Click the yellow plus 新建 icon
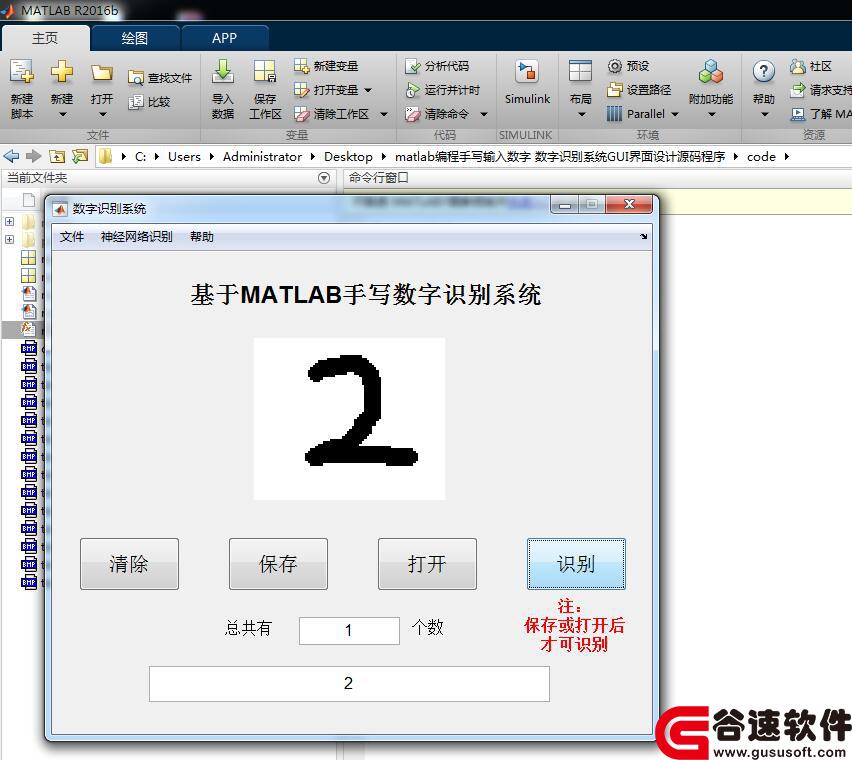The height and width of the screenshot is (760, 852). (61, 72)
